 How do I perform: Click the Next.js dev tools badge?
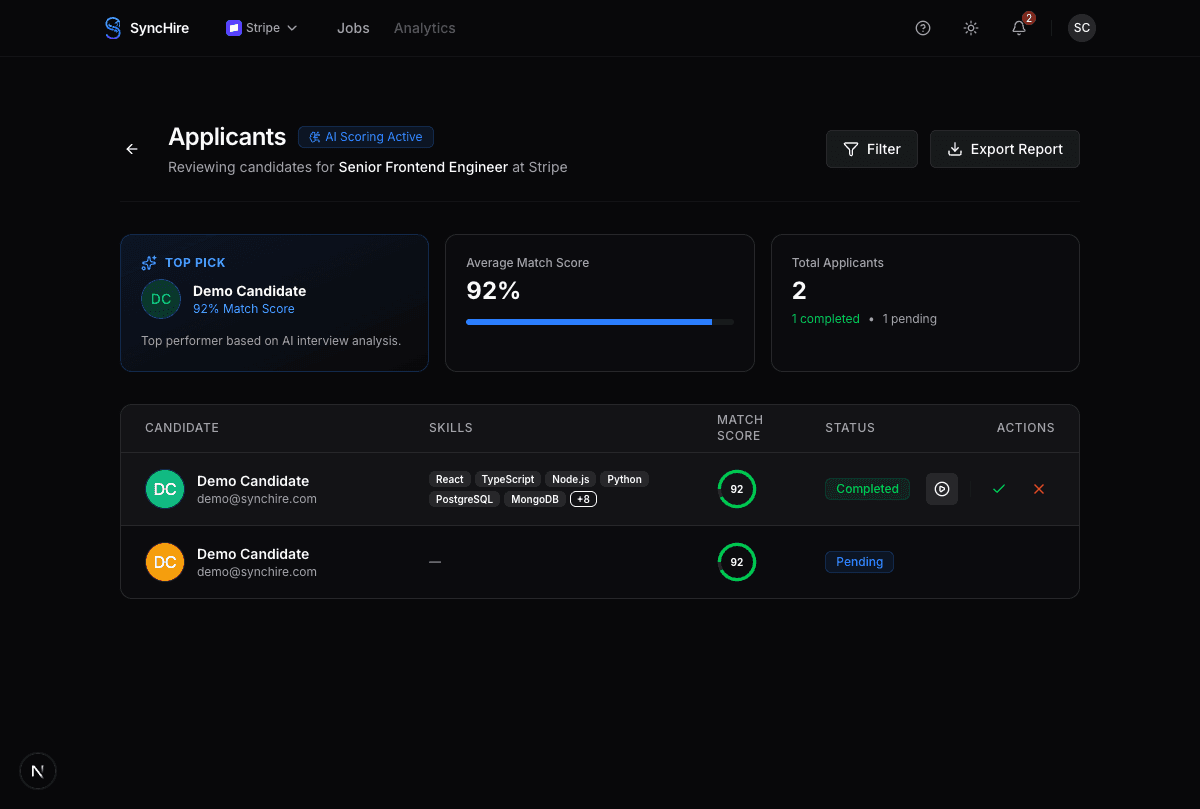[38, 771]
